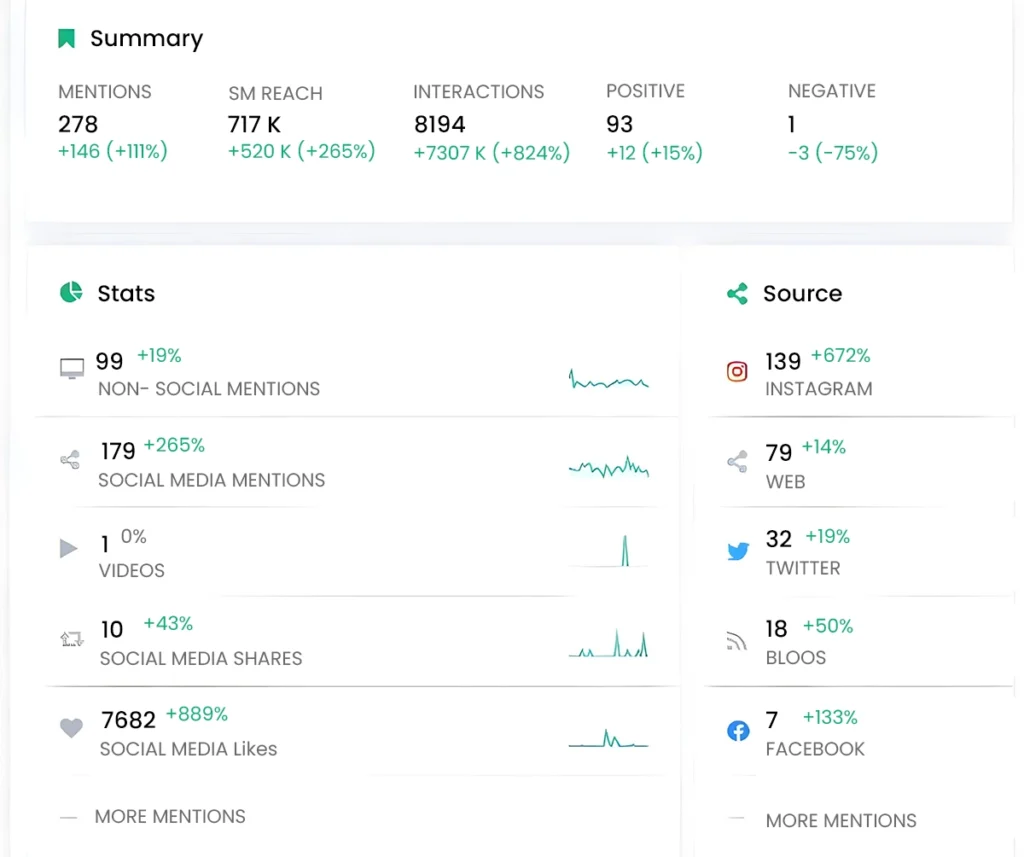
Task: Click the Twitter bird icon
Action: click(738, 551)
